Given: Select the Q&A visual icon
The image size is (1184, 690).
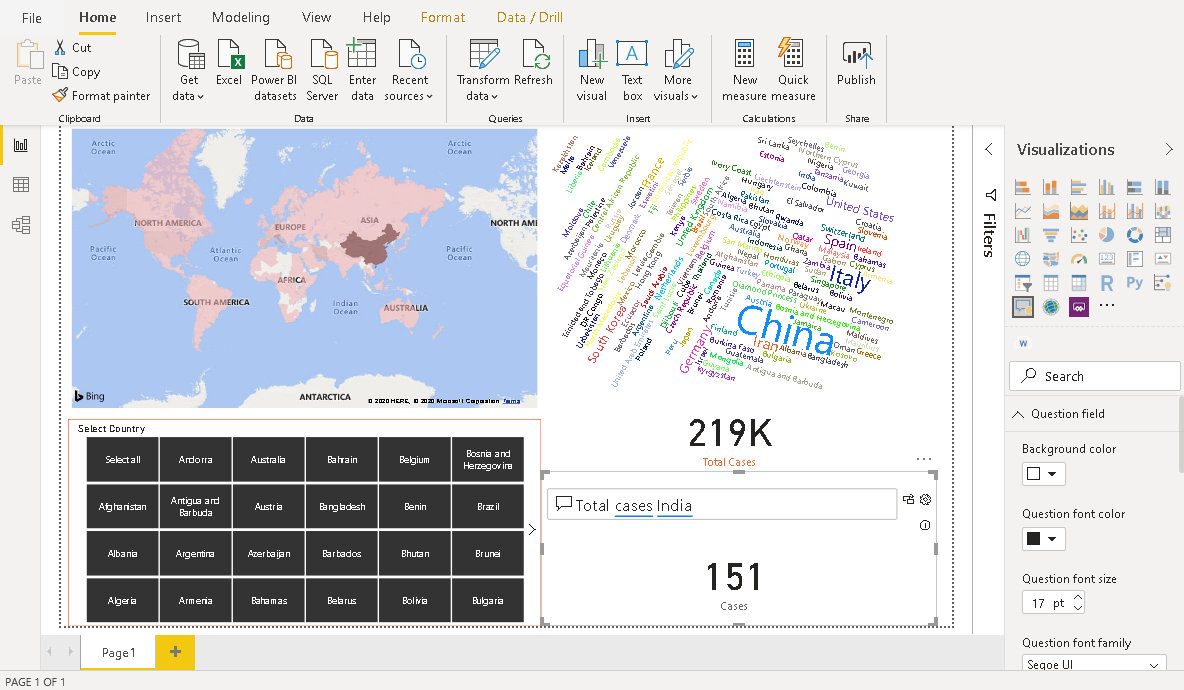Looking at the screenshot, I should (x=1023, y=307).
